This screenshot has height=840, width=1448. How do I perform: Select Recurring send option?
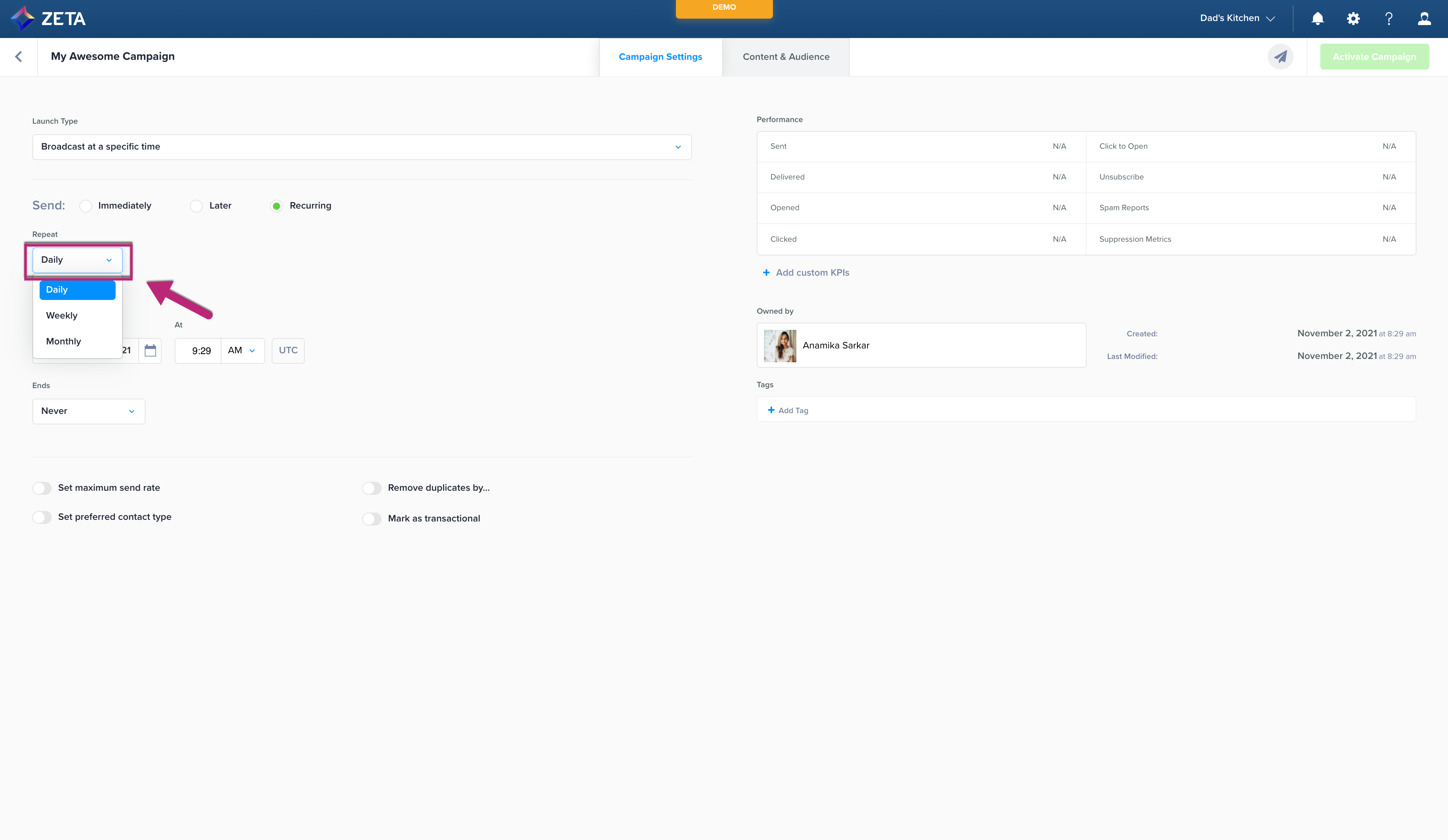pyautogui.click(x=277, y=206)
